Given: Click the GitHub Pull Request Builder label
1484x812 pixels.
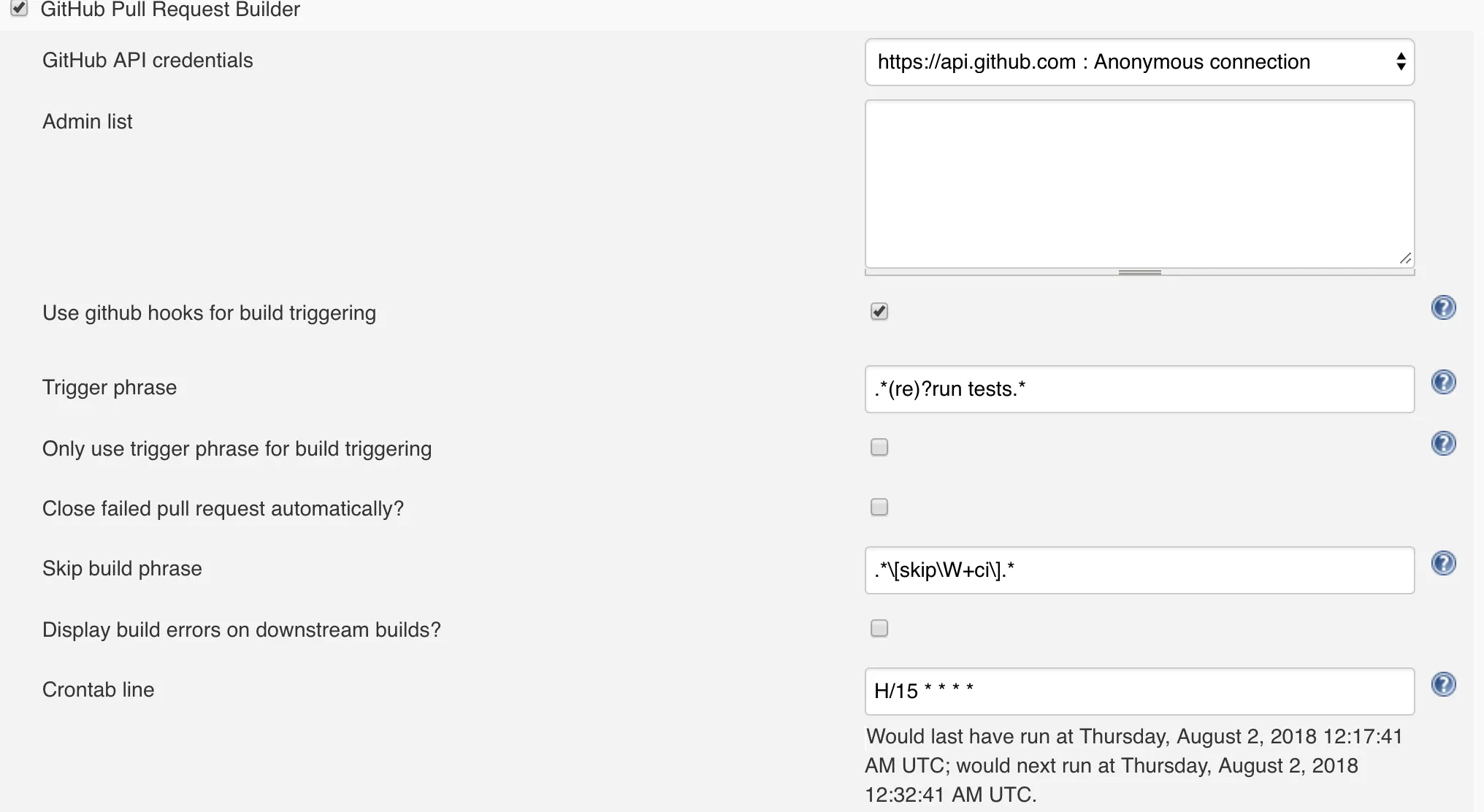Looking at the screenshot, I should pos(170,9).
